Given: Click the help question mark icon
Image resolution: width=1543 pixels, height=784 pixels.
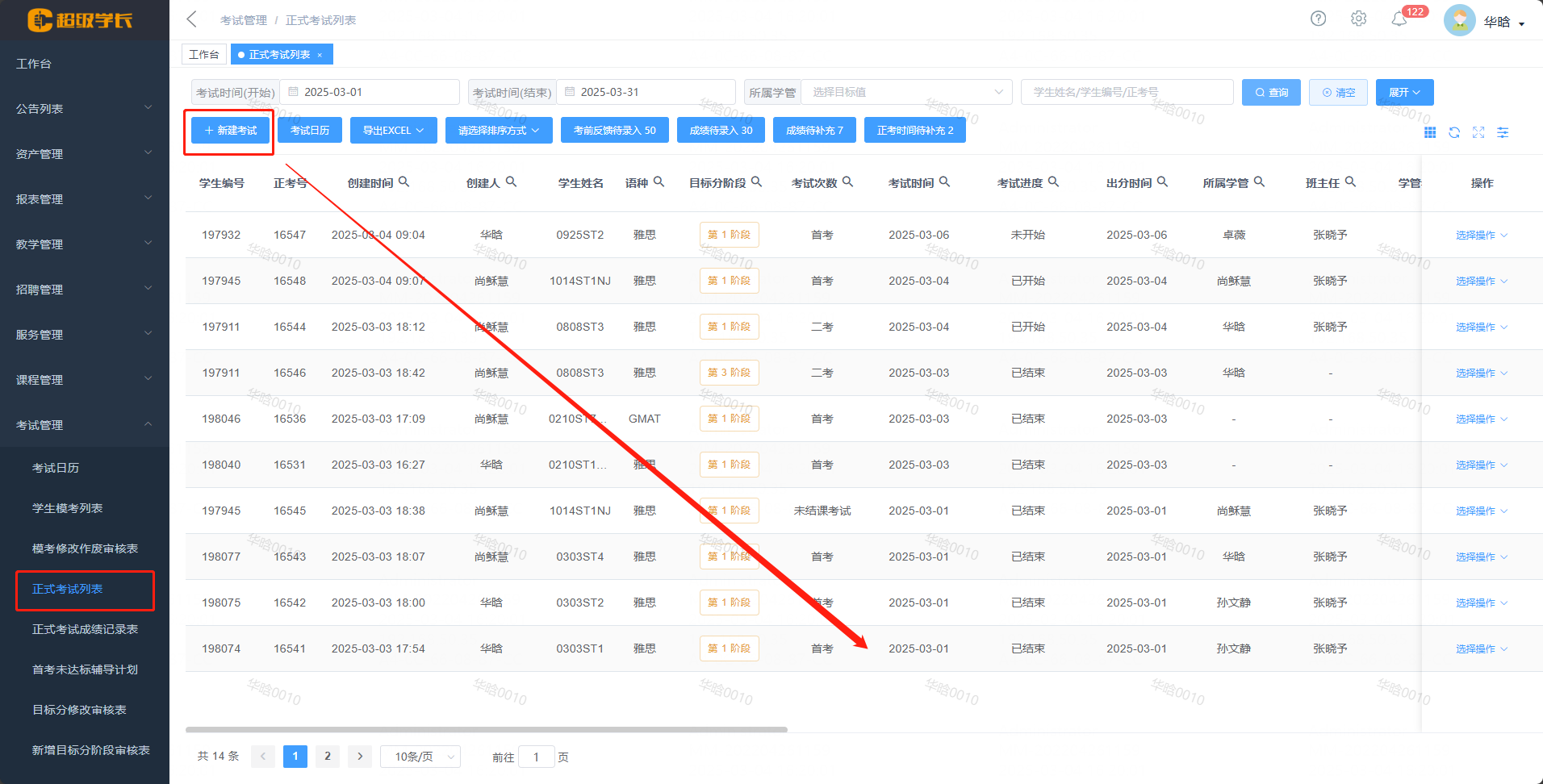Looking at the screenshot, I should (x=1318, y=19).
